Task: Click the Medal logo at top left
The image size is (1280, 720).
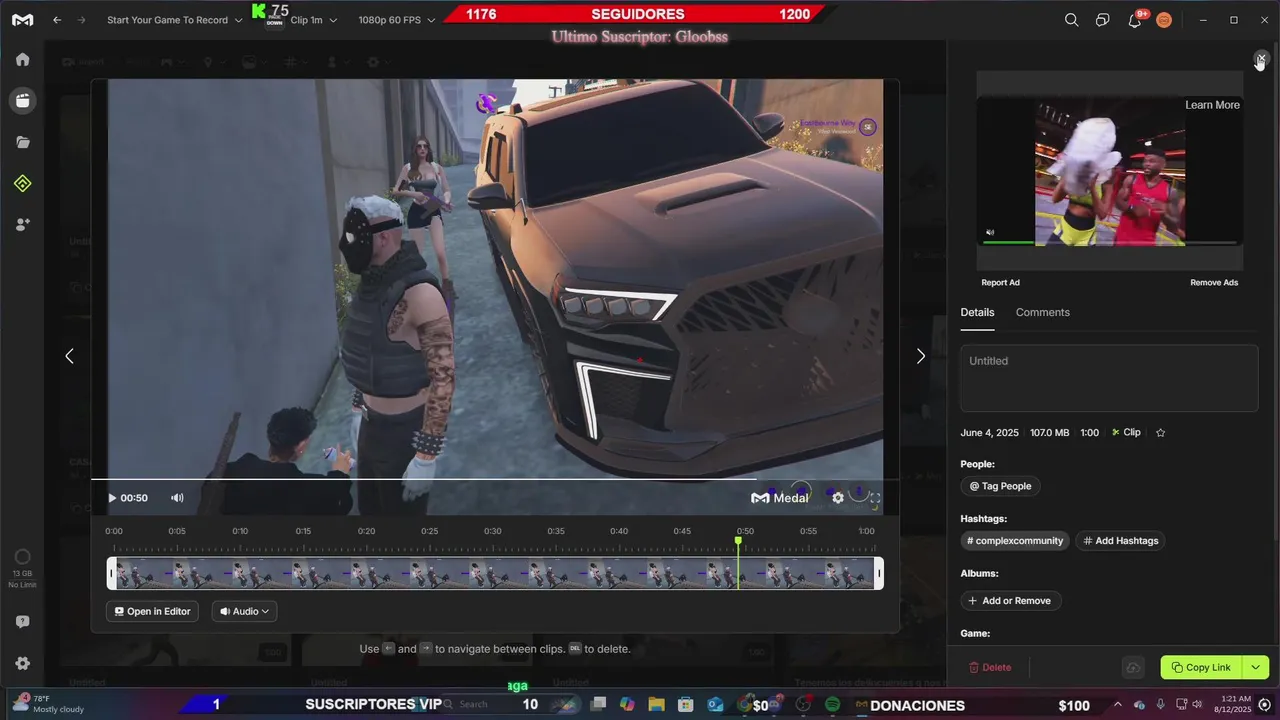Action: (22, 20)
